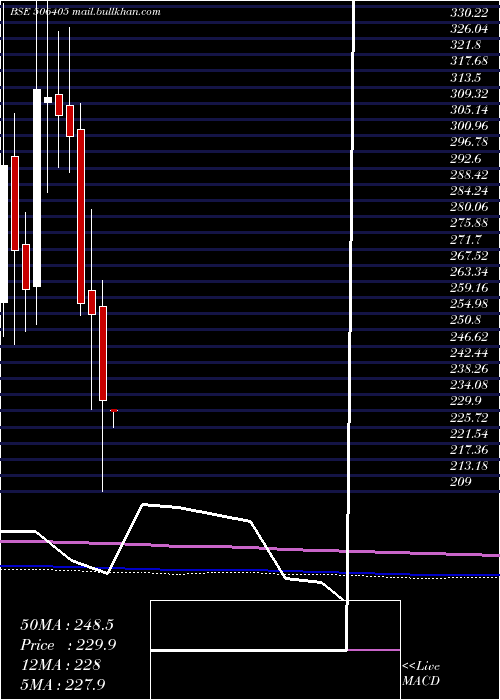This screenshot has width=500, height=700.
Task: Click the tall white candle near 309
Action: pyautogui.click(x=37, y=188)
